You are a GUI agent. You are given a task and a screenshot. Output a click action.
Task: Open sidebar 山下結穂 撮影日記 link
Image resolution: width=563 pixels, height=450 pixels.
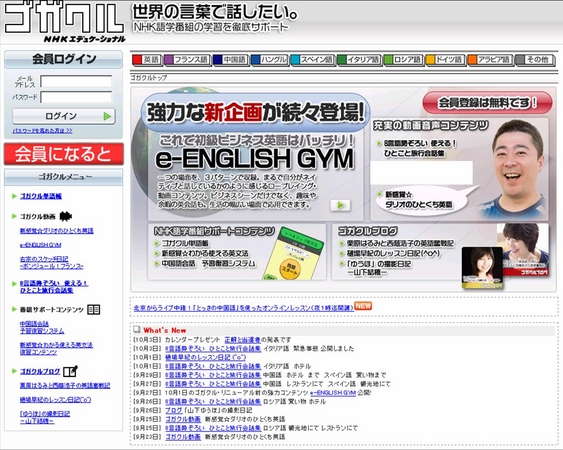(45, 417)
